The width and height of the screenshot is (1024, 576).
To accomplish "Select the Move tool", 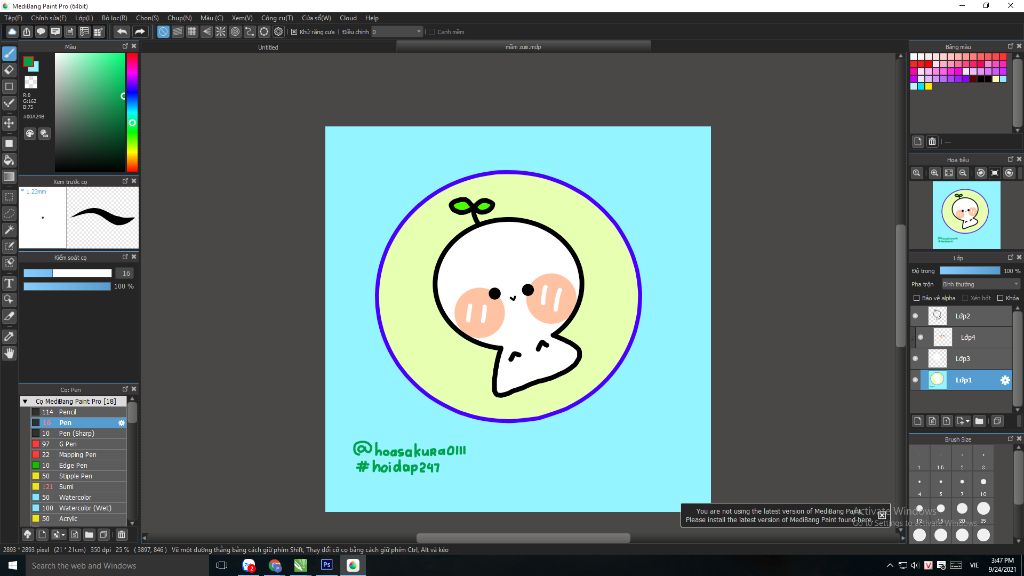I will coord(9,123).
